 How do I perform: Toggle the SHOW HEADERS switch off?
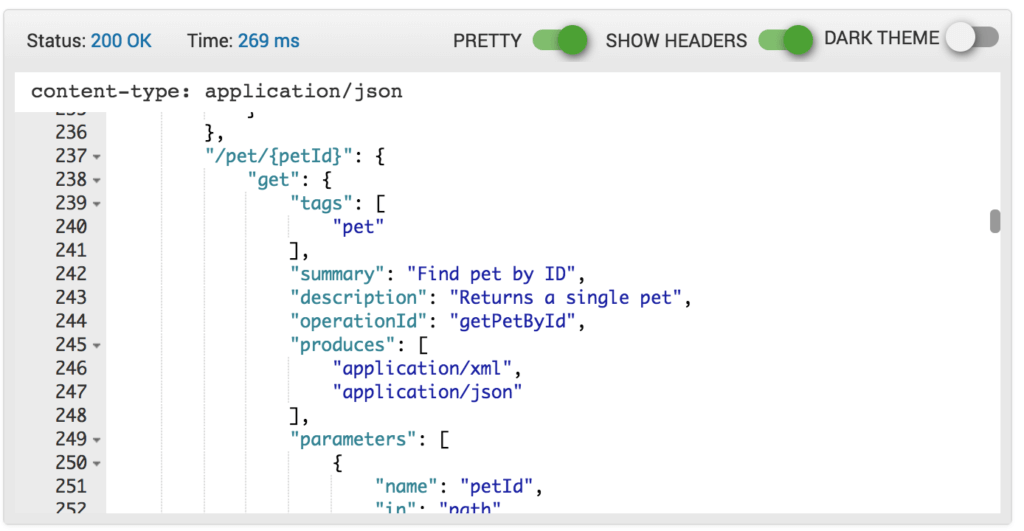[x=786, y=40]
